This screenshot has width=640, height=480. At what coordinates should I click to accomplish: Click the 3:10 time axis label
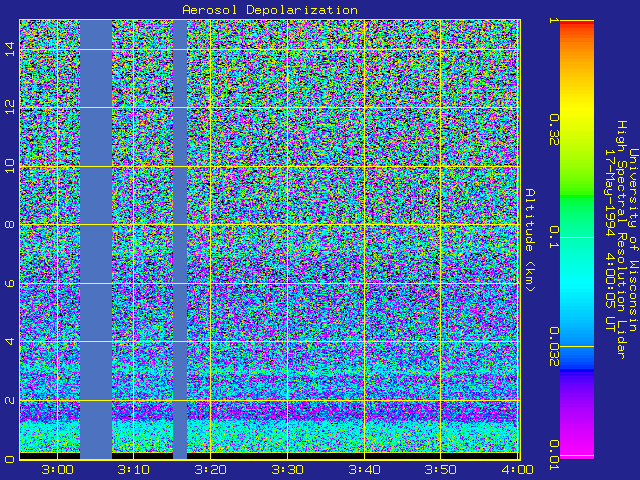[x=133, y=469]
